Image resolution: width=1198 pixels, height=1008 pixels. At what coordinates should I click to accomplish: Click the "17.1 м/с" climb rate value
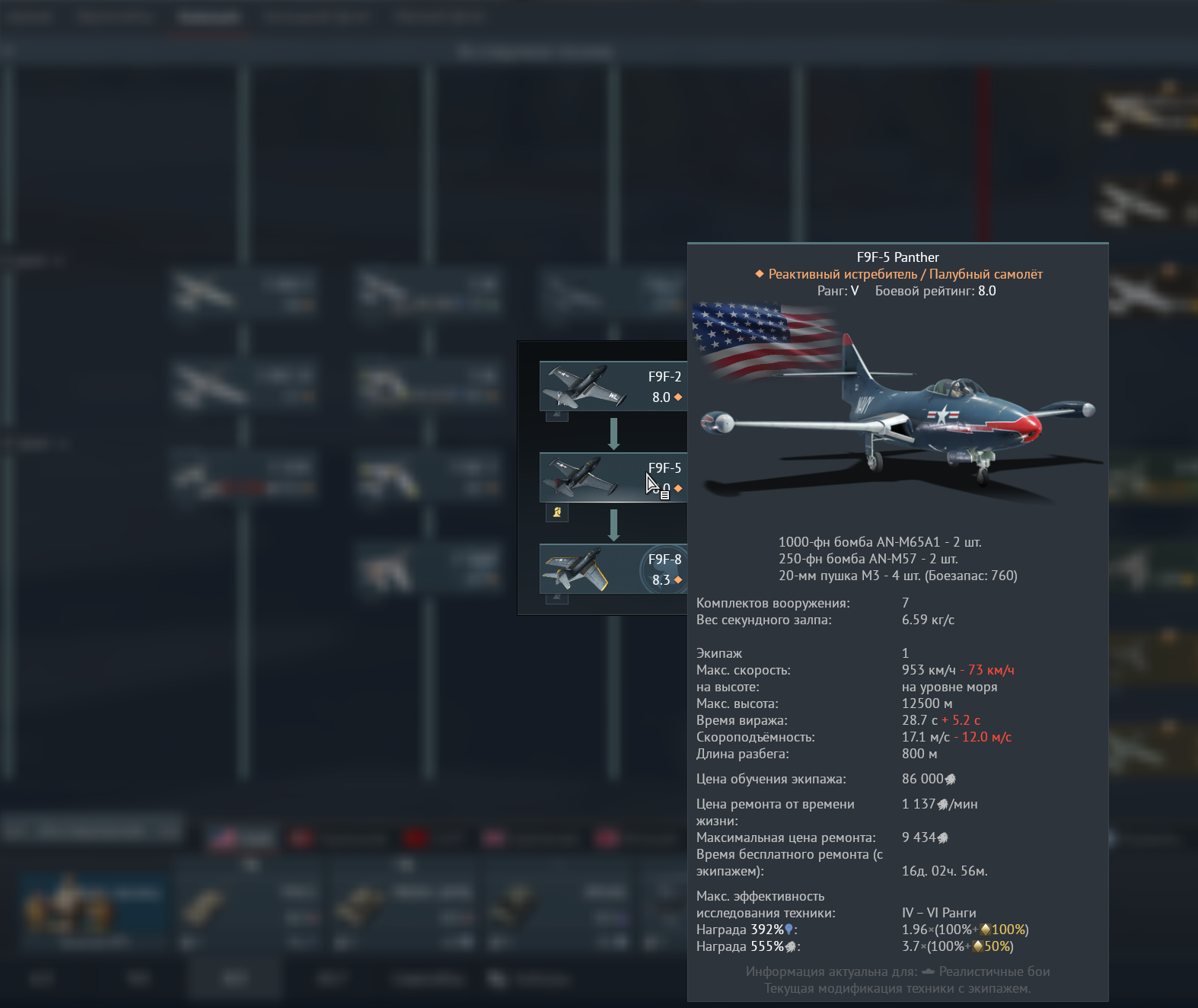(x=926, y=737)
